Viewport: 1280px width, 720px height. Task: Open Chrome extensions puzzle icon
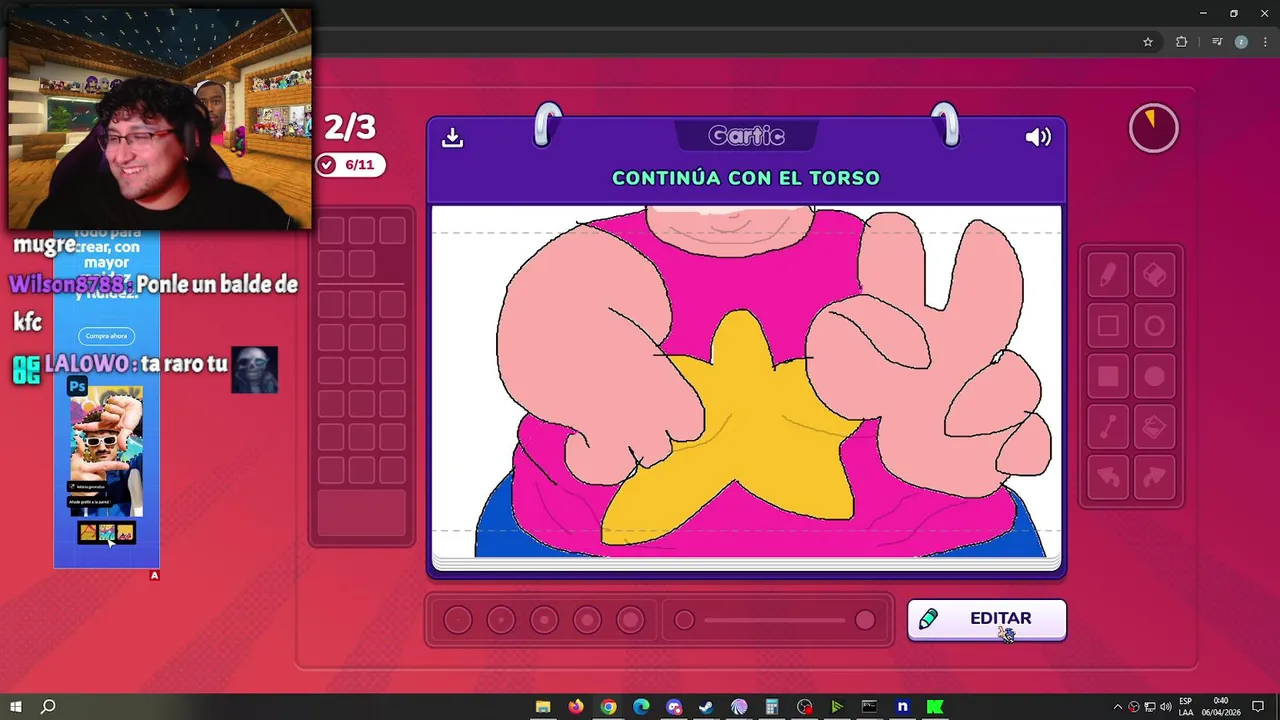[1181, 42]
